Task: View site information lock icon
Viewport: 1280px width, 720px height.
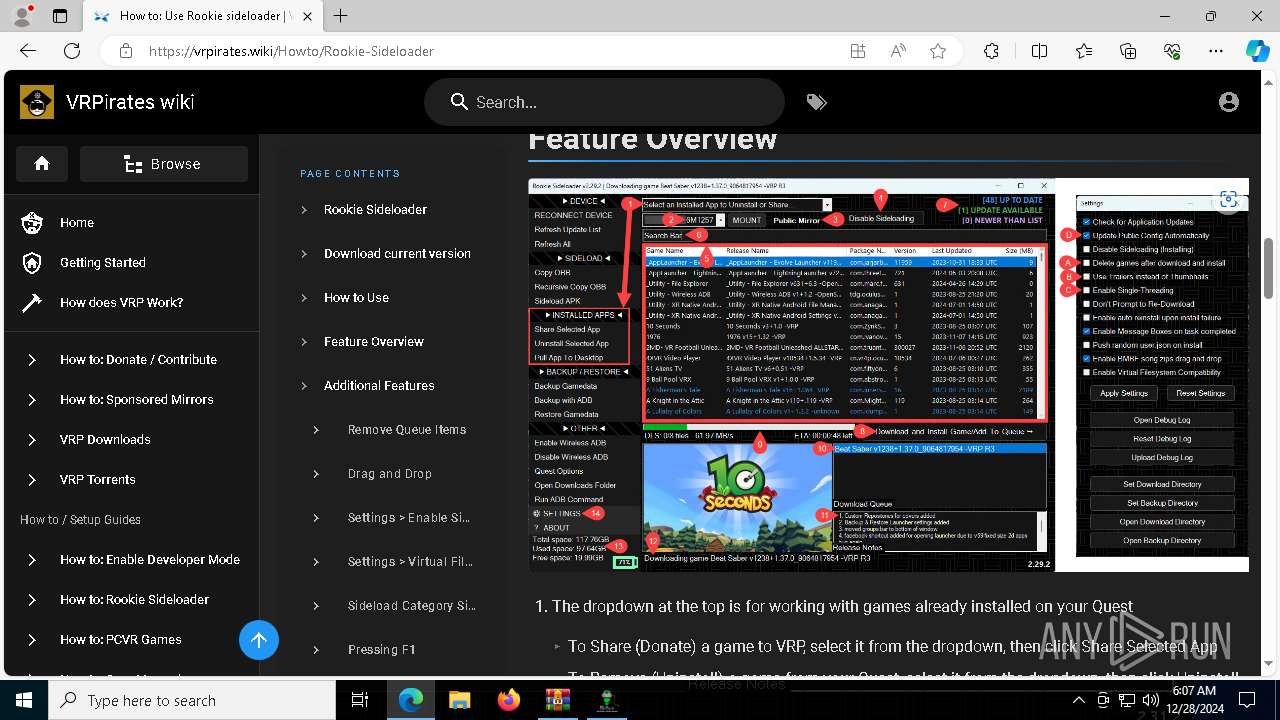Action: [124, 51]
